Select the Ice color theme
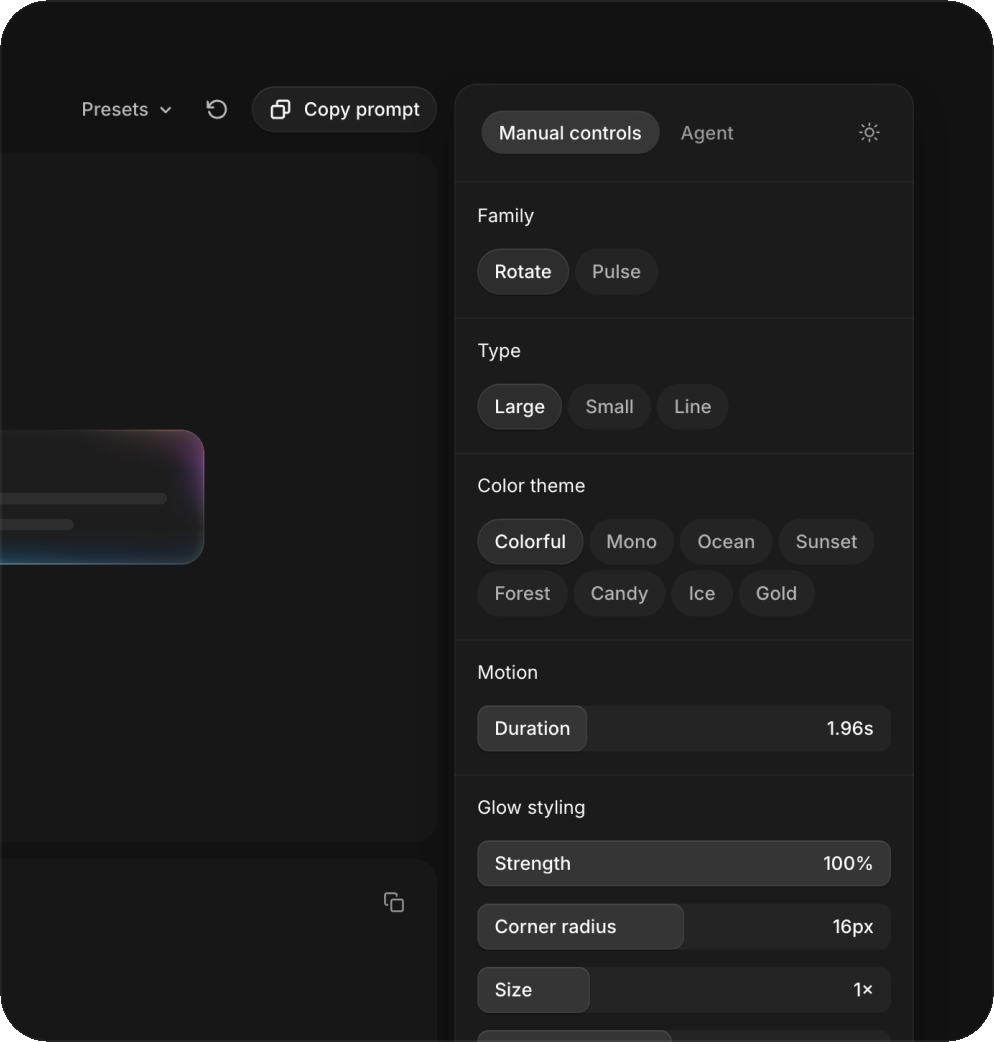 click(x=702, y=593)
